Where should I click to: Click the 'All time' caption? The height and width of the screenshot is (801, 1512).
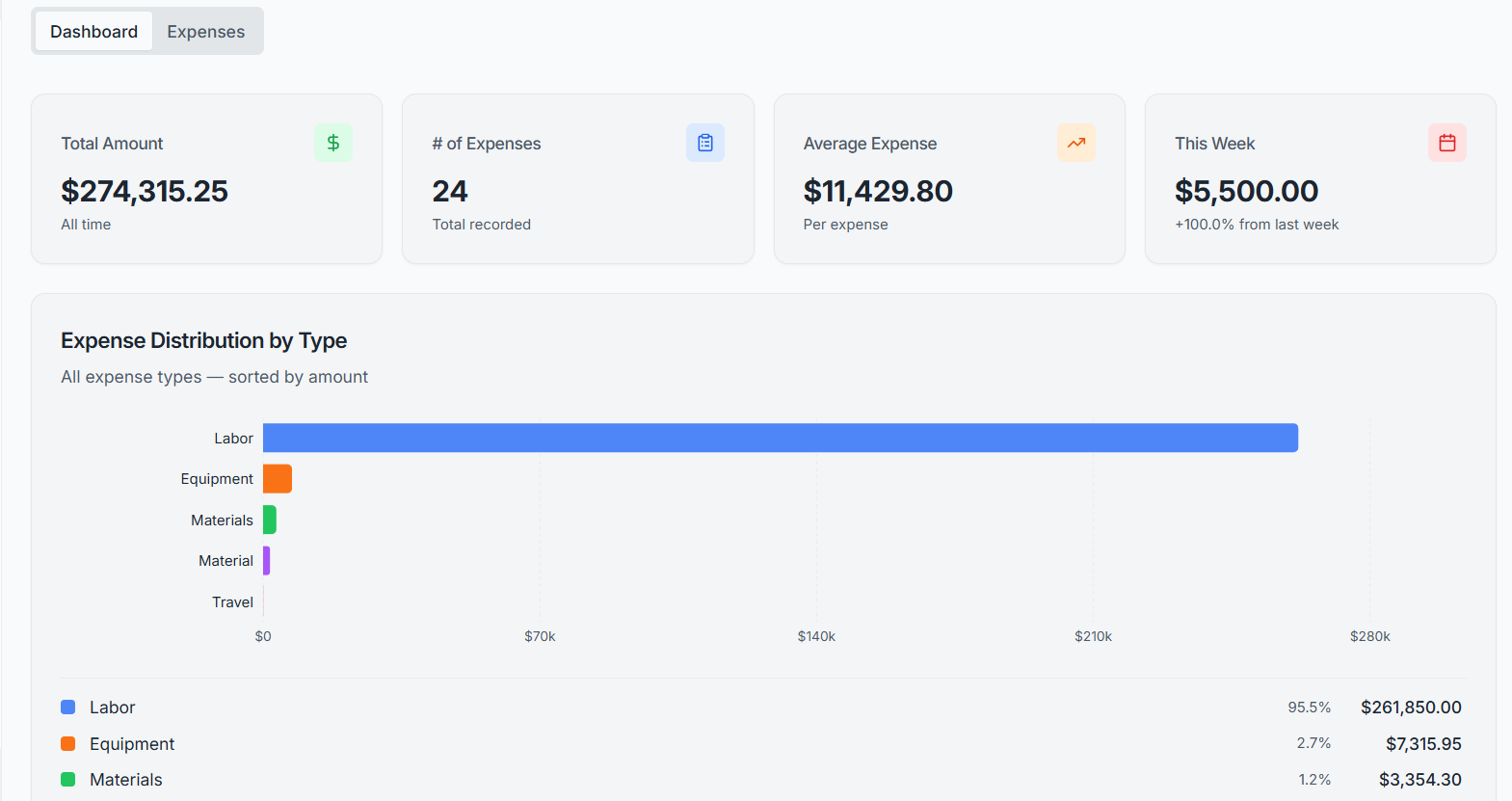[86, 225]
